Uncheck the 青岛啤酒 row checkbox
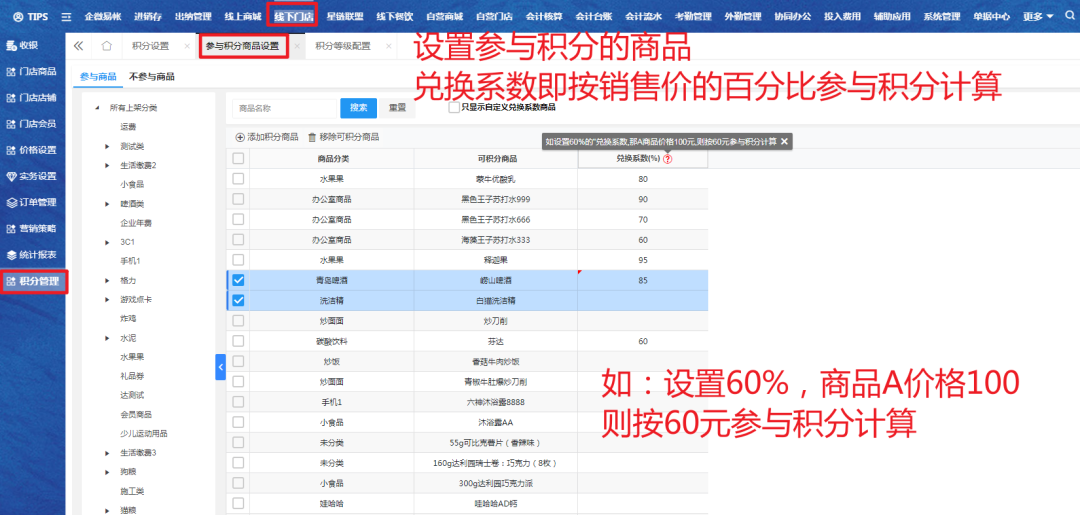This screenshot has width=1080, height=515. pyautogui.click(x=238, y=280)
